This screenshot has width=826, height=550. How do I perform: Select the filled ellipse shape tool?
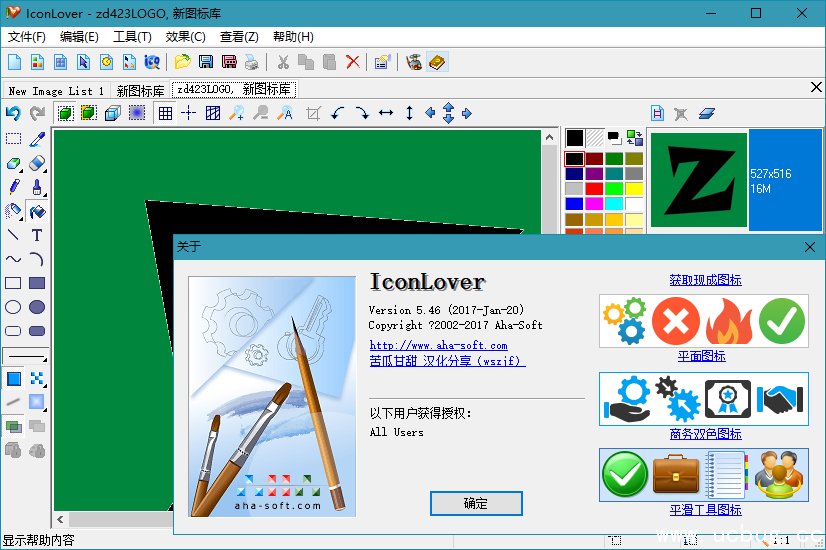click(37, 307)
